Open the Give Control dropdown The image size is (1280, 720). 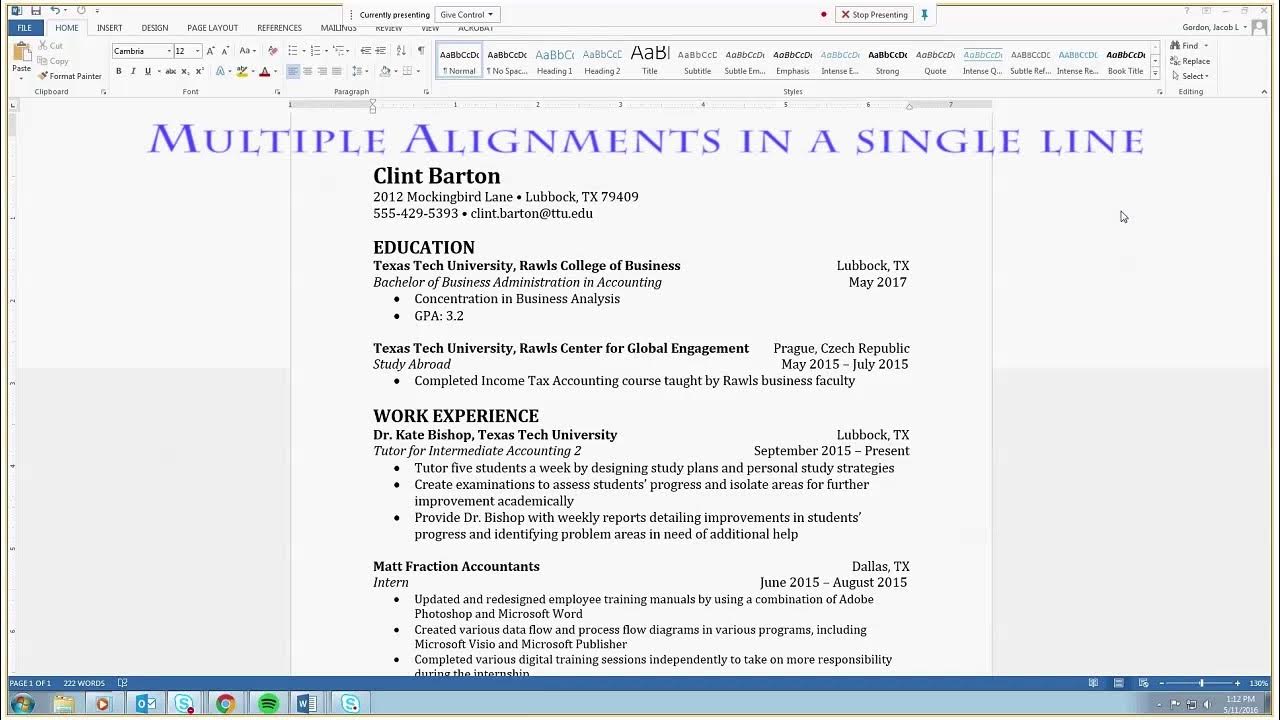pyautogui.click(x=467, y=15)
